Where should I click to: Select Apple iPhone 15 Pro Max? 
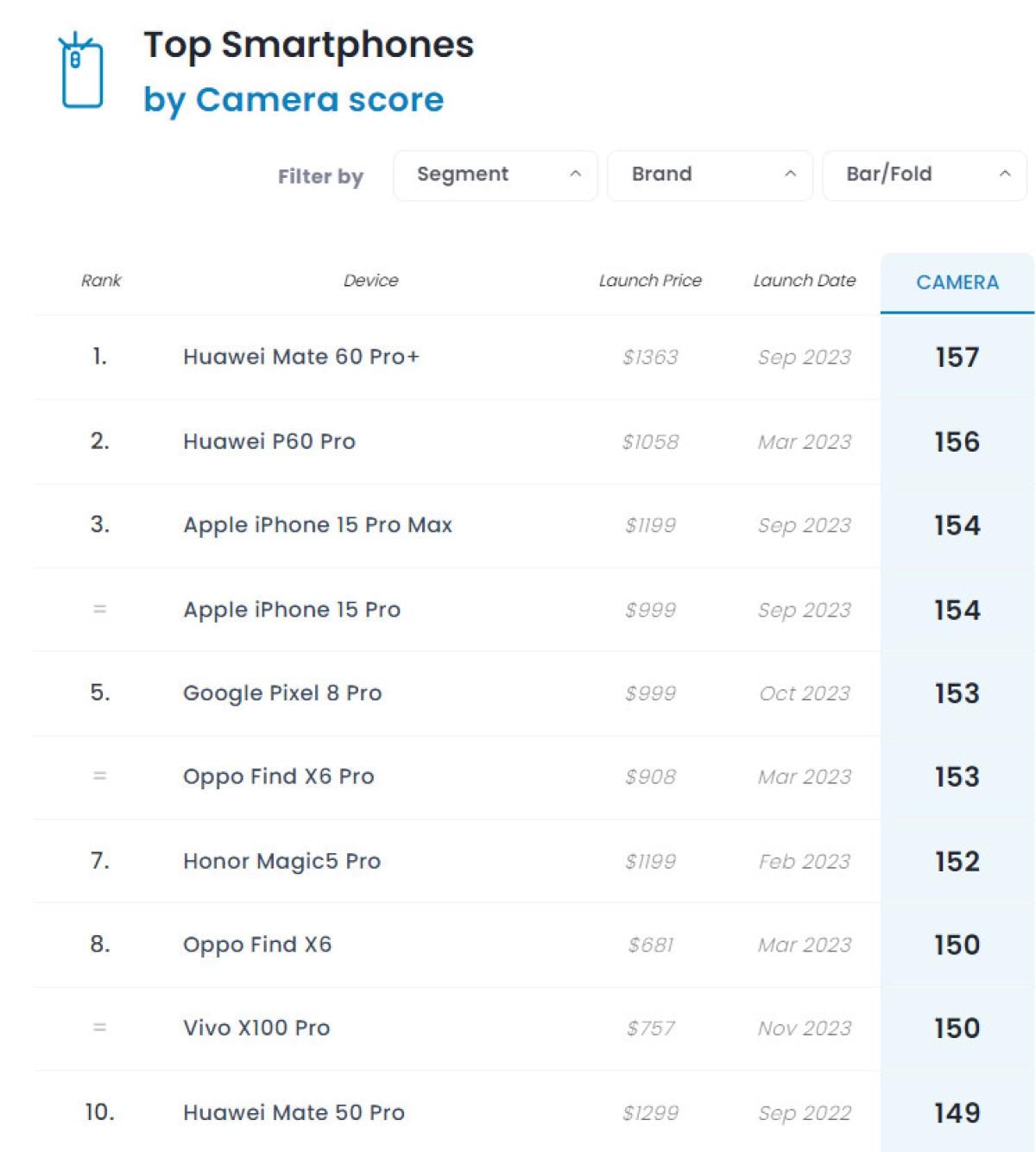(318, 525)
